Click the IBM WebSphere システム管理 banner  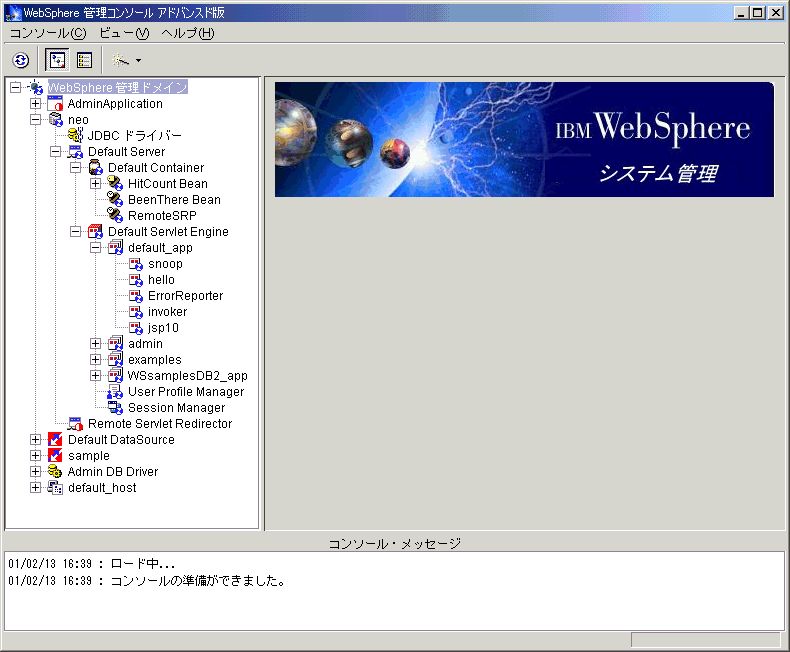coord(524,140)
